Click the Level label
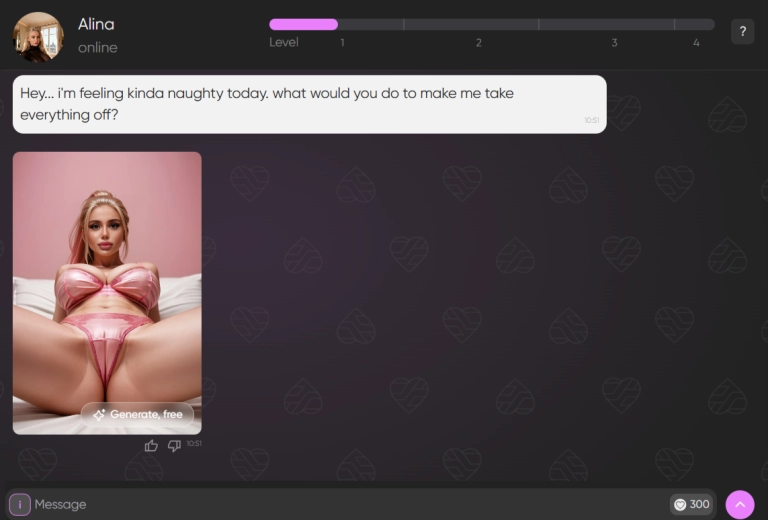The height and width of the screenshot is (520, 768). [284, 42]
